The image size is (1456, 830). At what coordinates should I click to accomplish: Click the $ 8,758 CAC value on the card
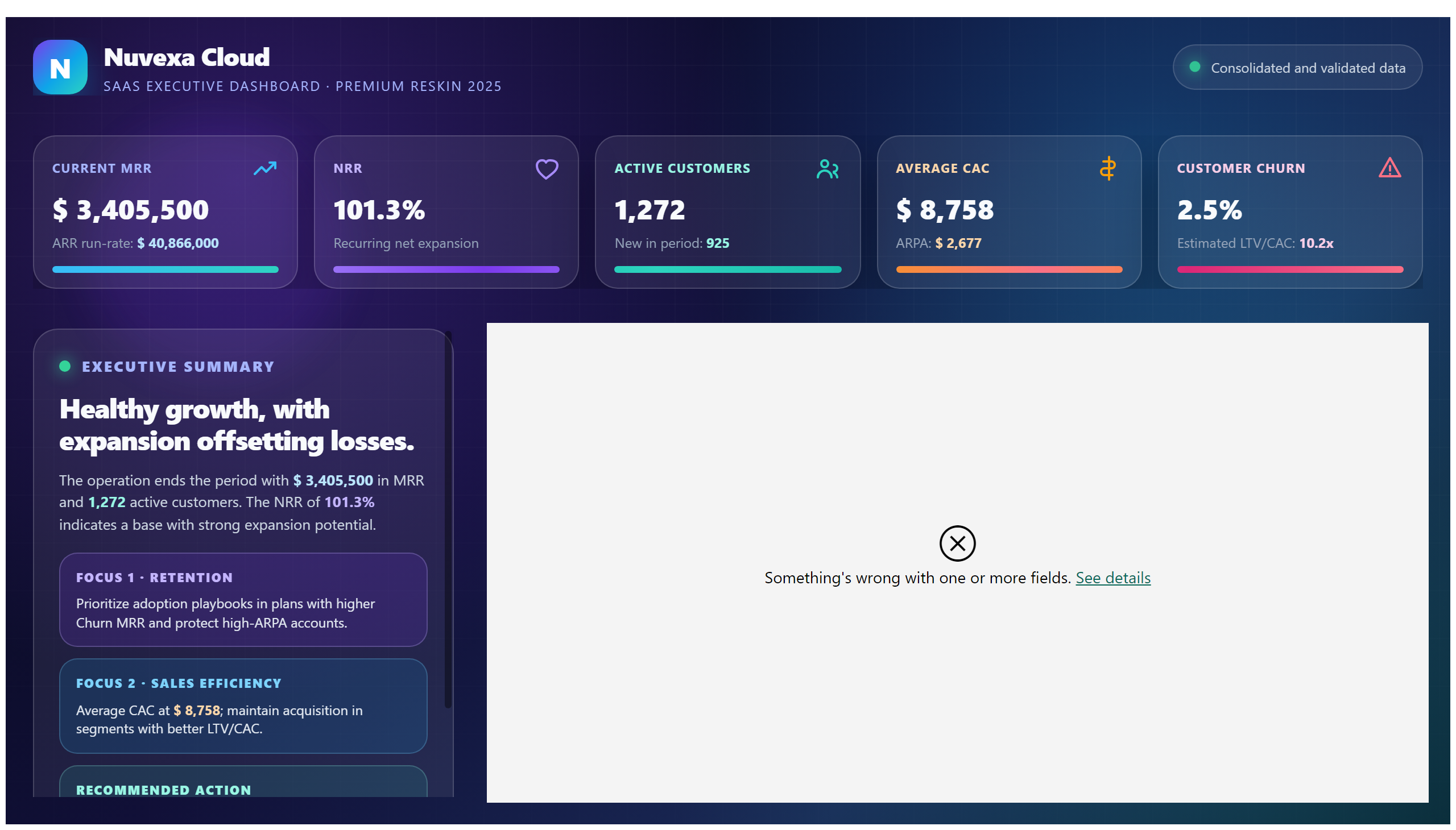[945, 210]
